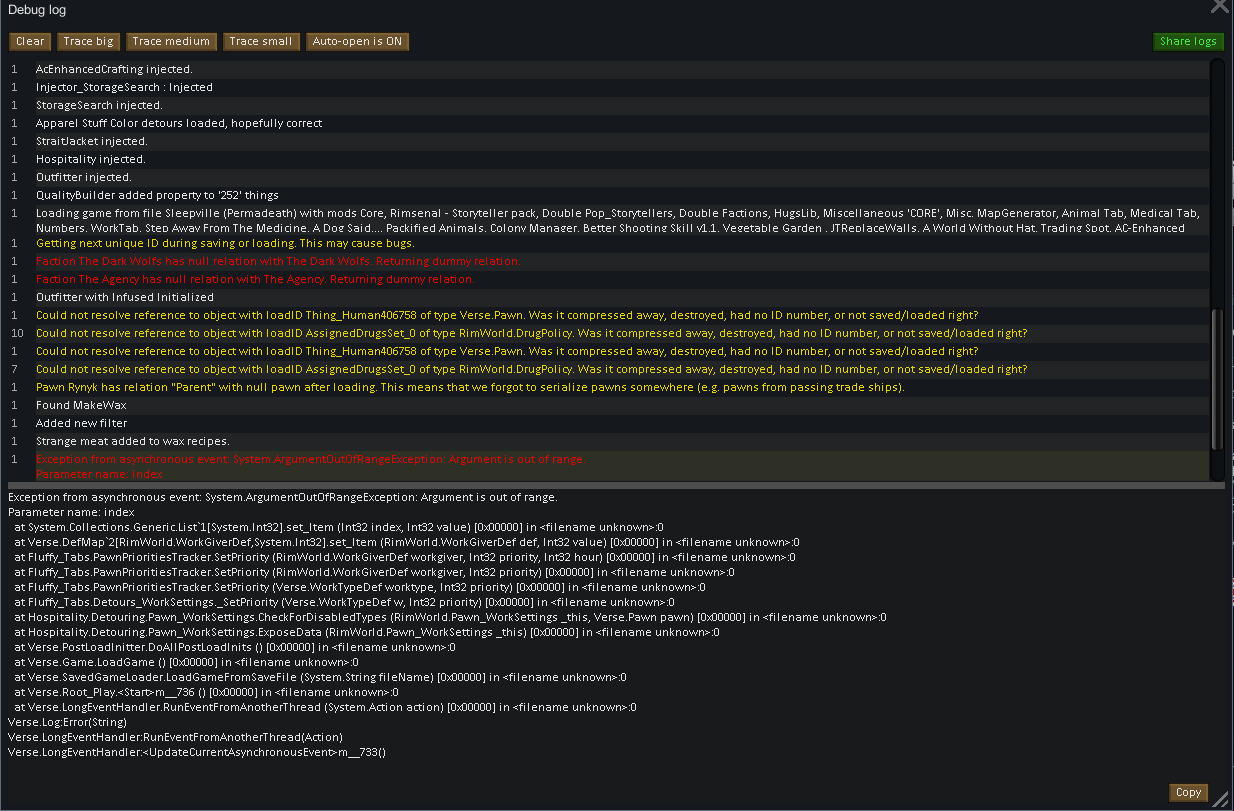The image size is (1234, 811).
Task: Enable Trace big logging mode
Action: pyautogui.click(x=88, y=41)
